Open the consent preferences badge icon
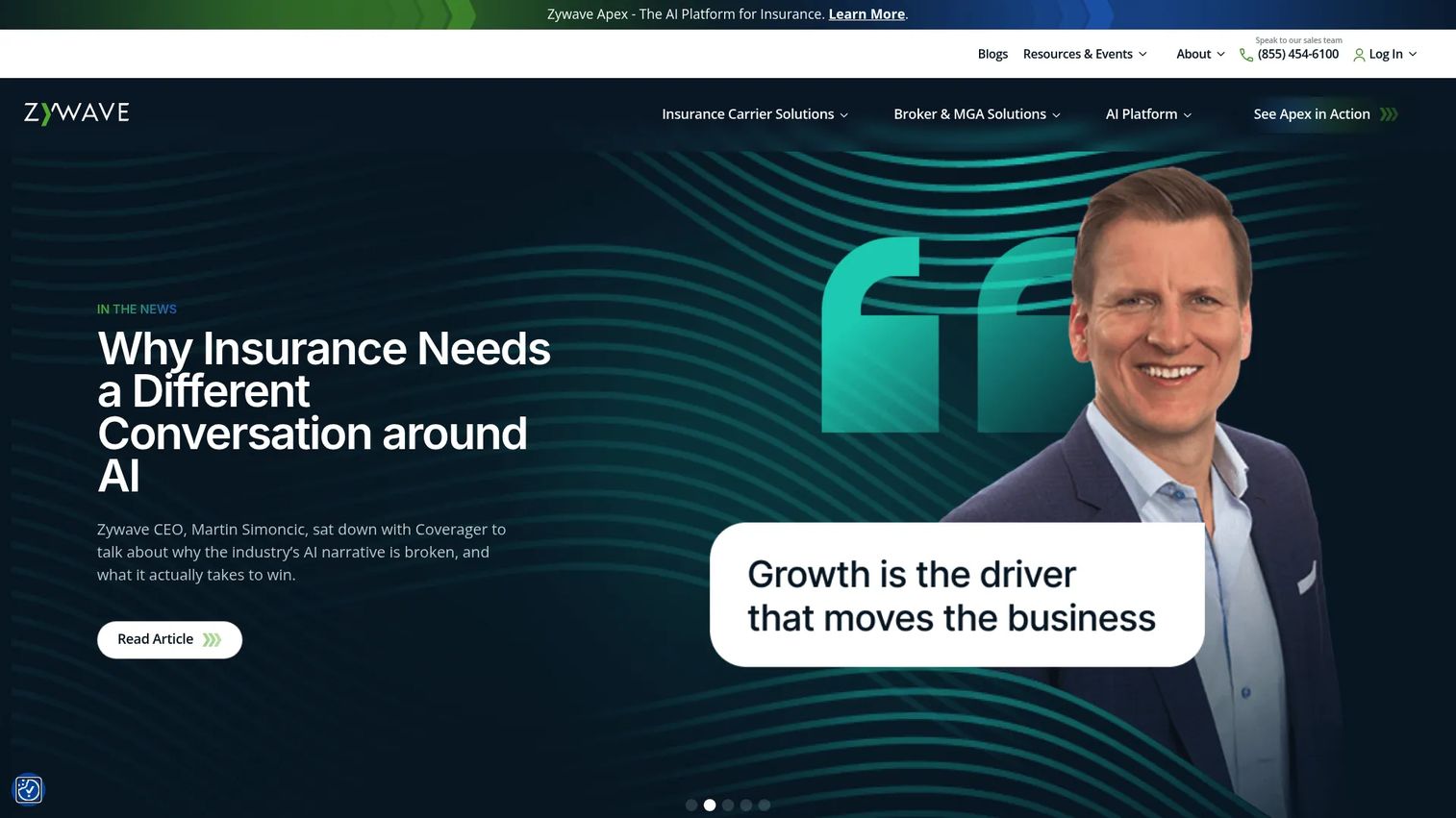The height and width of the screenshot is (818, 1456). click(29, 790)
